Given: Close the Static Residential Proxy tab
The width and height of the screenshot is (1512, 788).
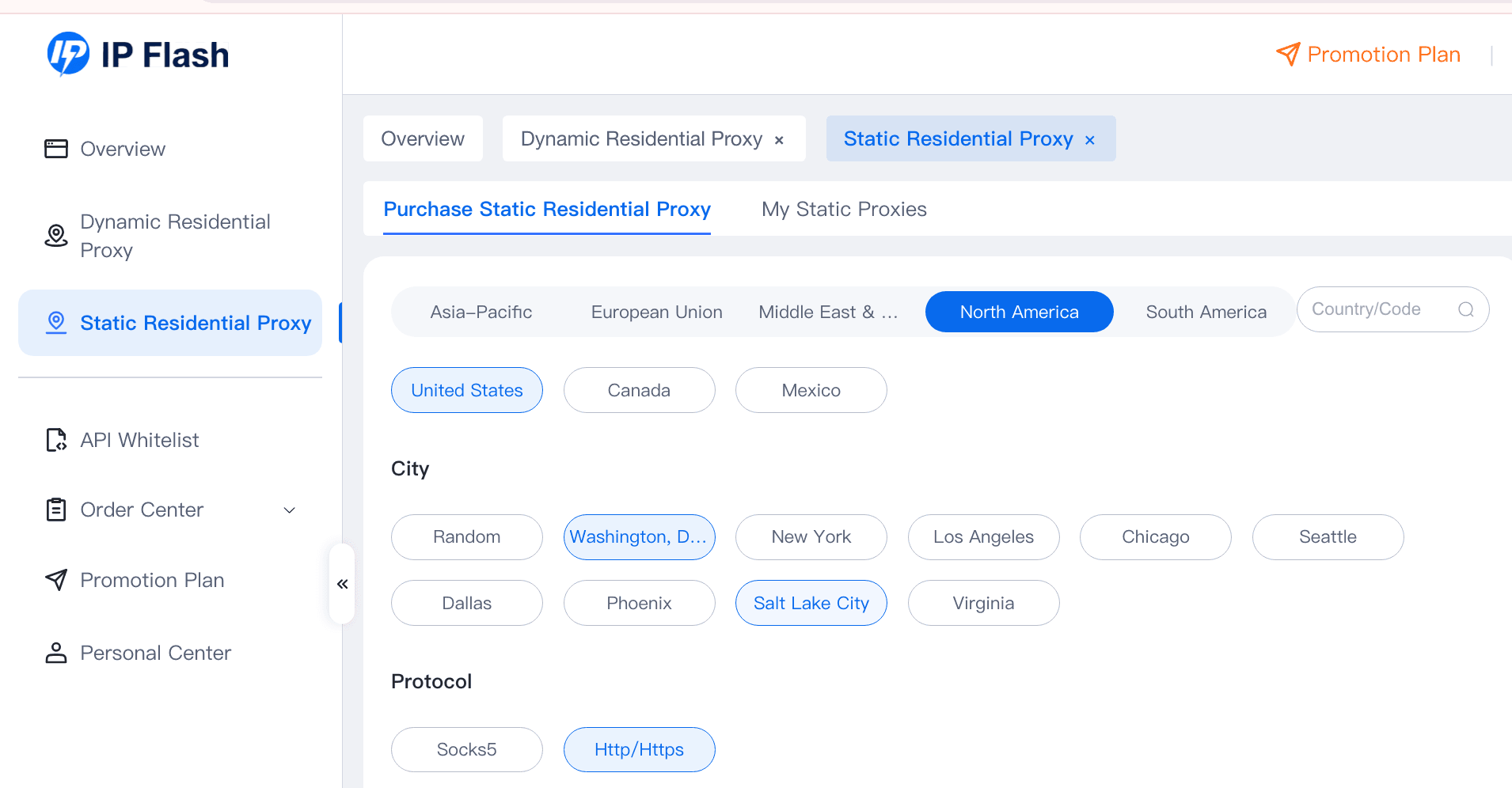Looking at the screenshot, I should 1090,140.
